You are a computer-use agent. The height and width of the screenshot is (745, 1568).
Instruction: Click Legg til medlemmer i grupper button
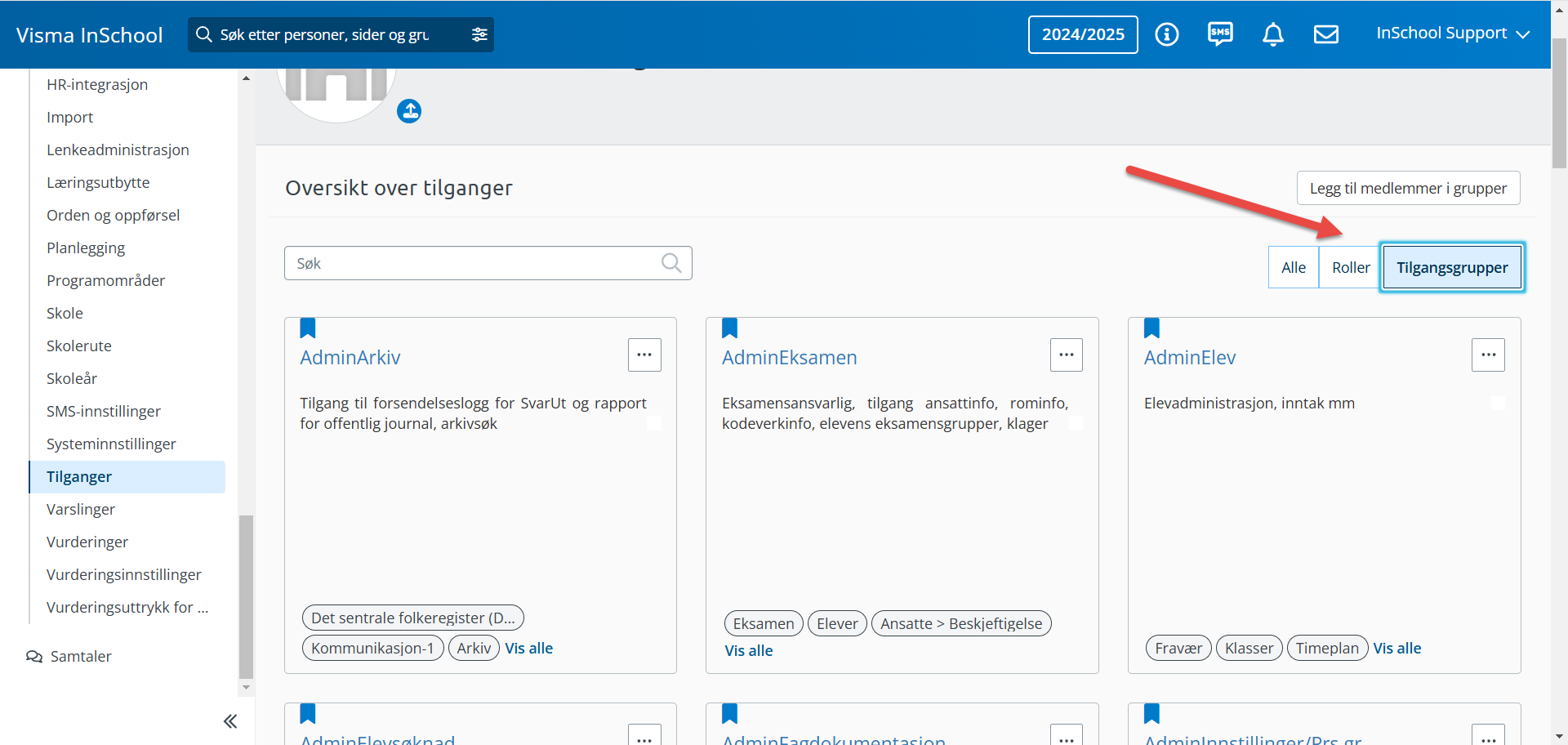tap(1408, 189)
